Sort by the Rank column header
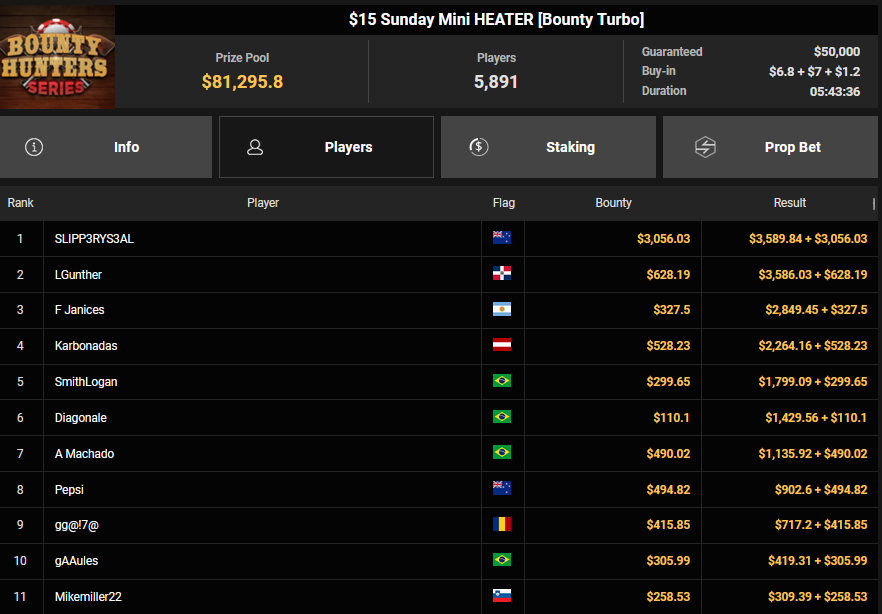Image resolution: width=882 pixels, height=614 pixels. [21, 203]
